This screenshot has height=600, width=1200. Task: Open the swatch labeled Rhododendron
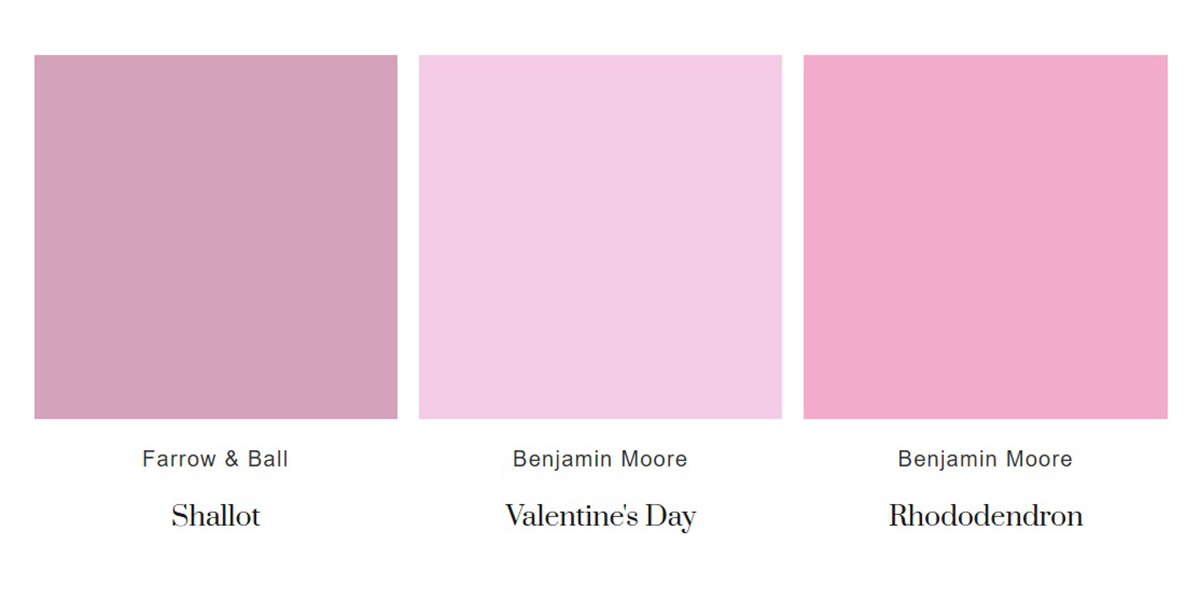(985, 237)
